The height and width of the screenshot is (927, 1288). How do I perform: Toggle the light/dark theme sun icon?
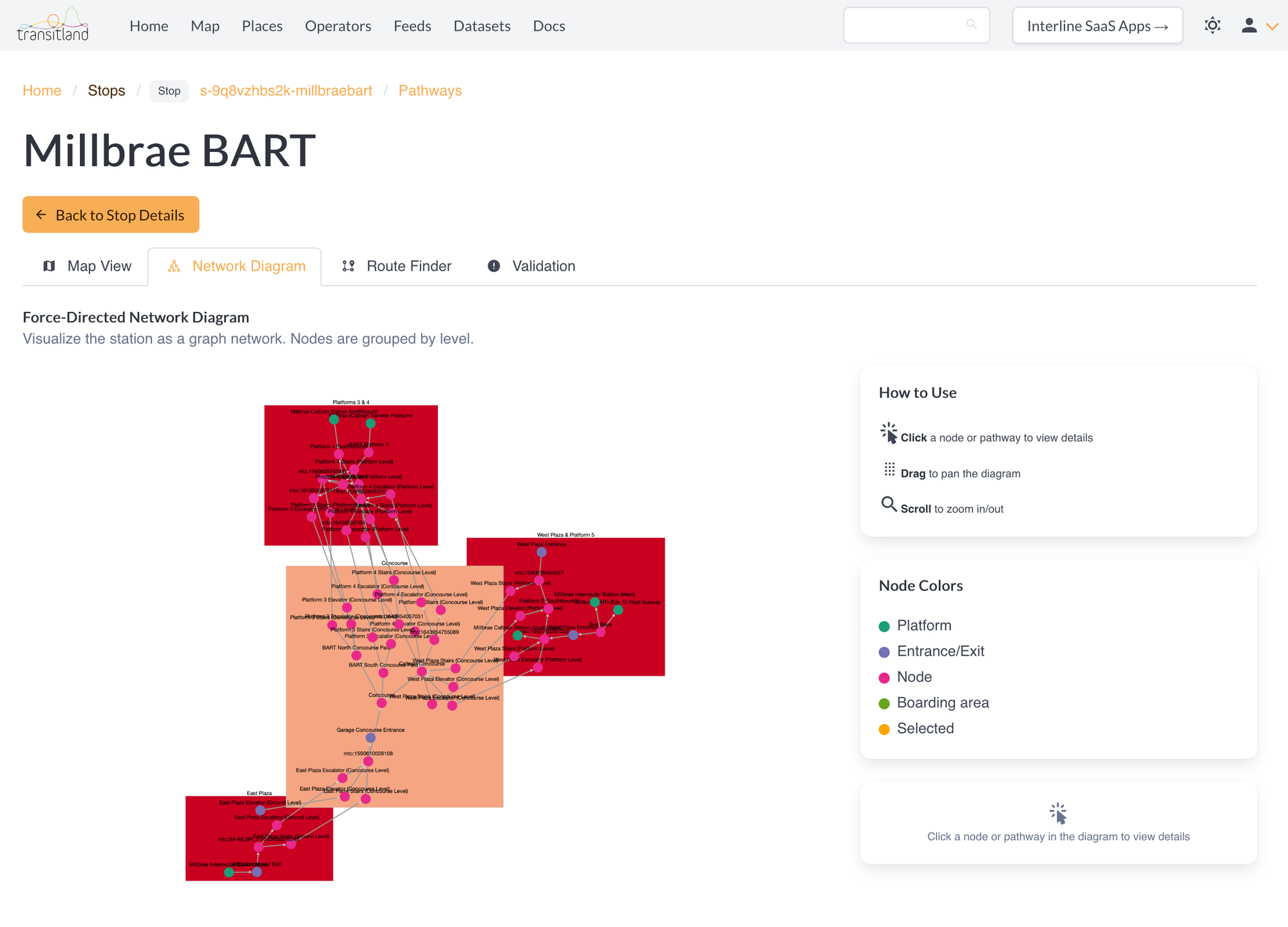pos(1212,26)
